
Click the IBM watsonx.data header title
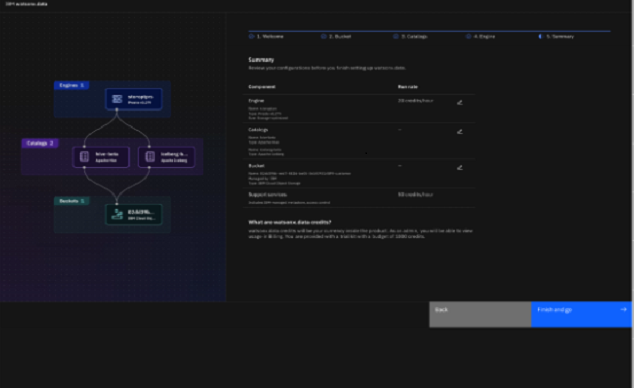click(x=26, y=4)
